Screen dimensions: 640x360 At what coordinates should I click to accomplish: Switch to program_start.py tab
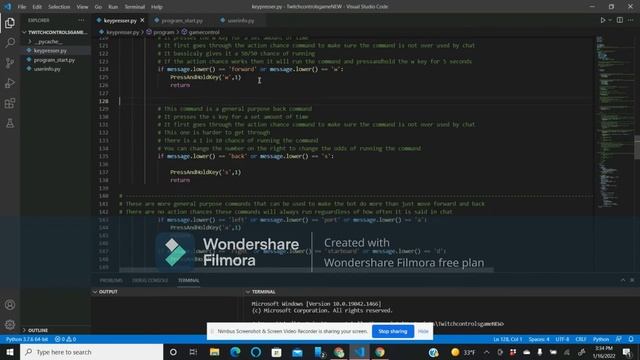[x=182, y=20]
